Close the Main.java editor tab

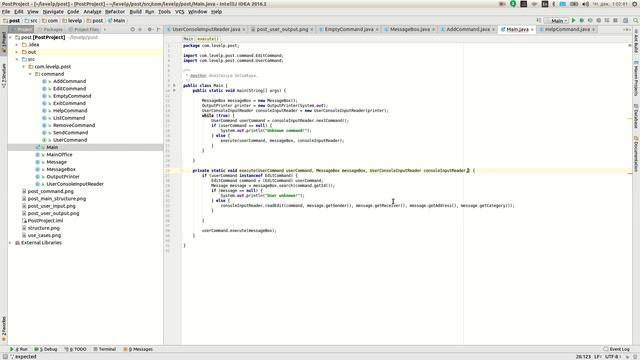(532, 29)
